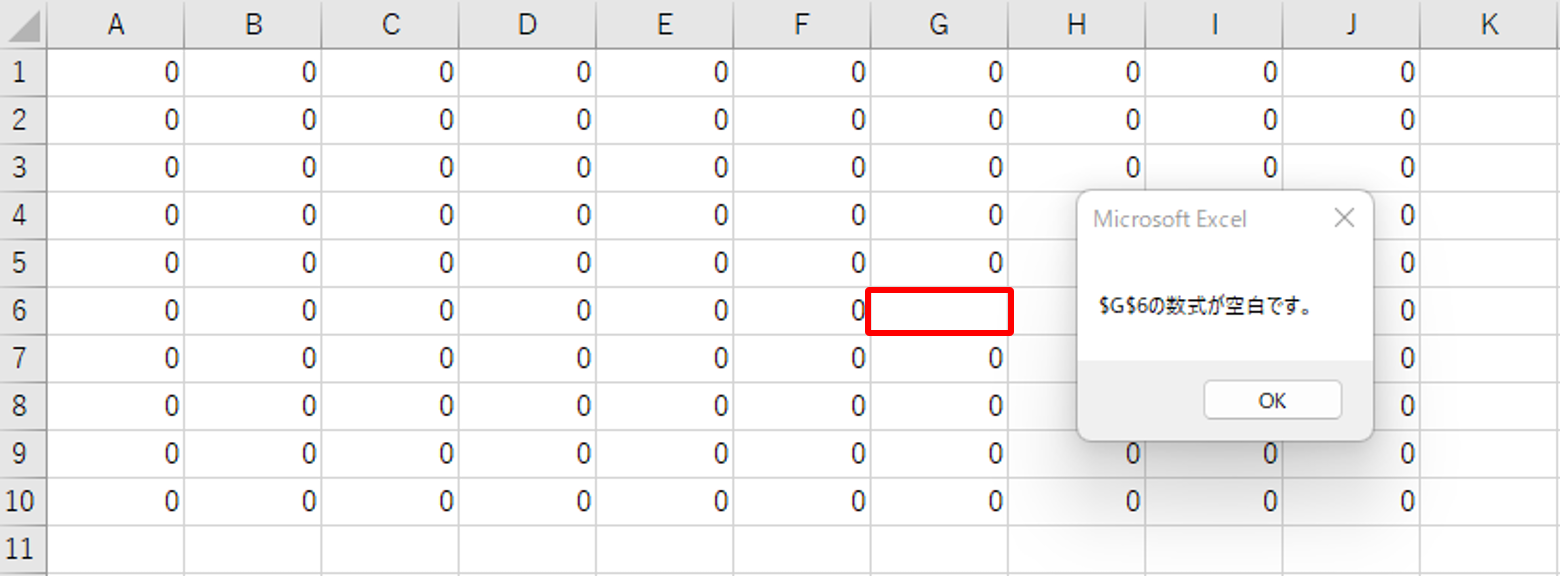Select cell C3

(391, 168)
